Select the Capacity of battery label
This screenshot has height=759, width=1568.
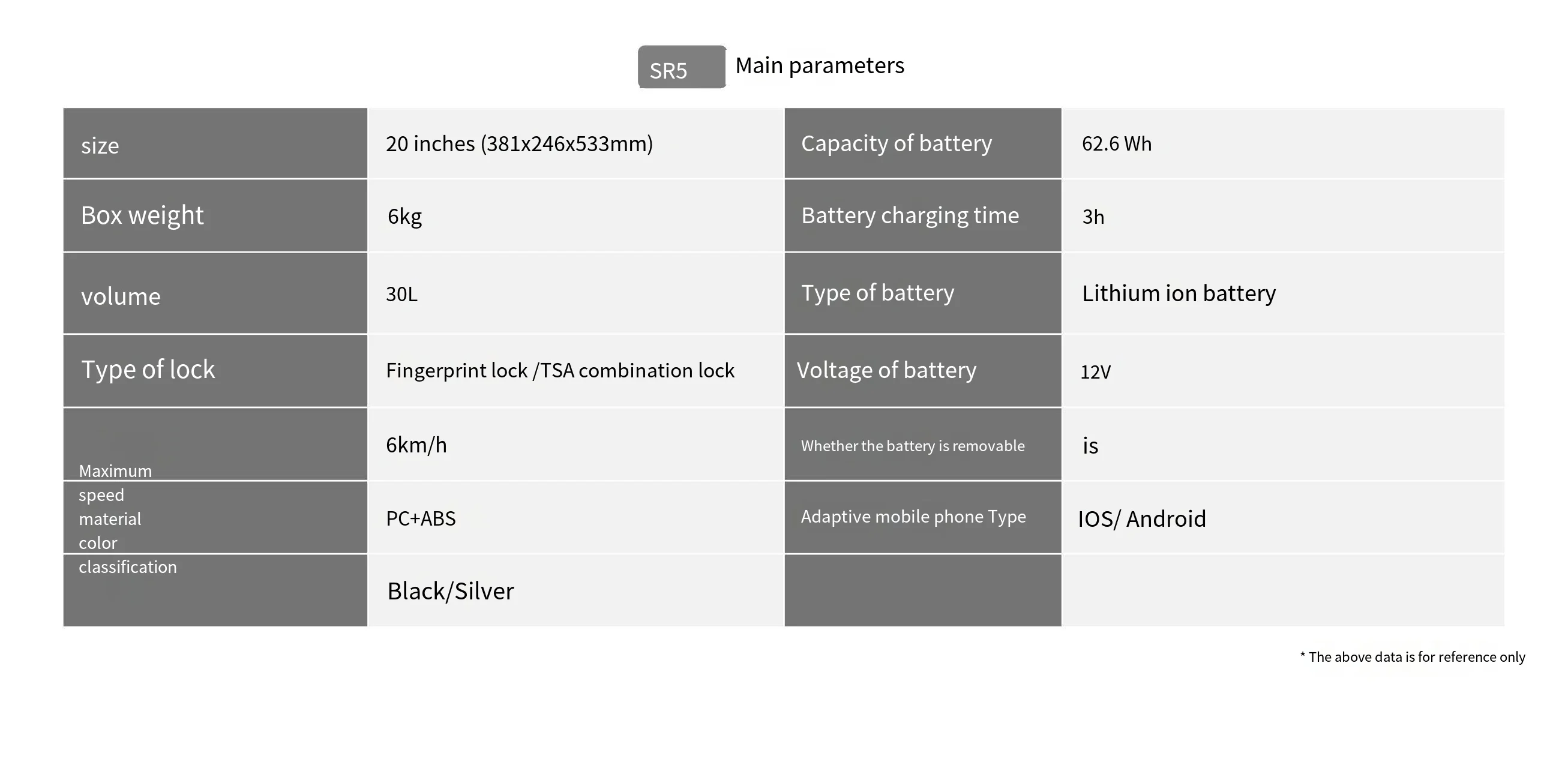896,143
